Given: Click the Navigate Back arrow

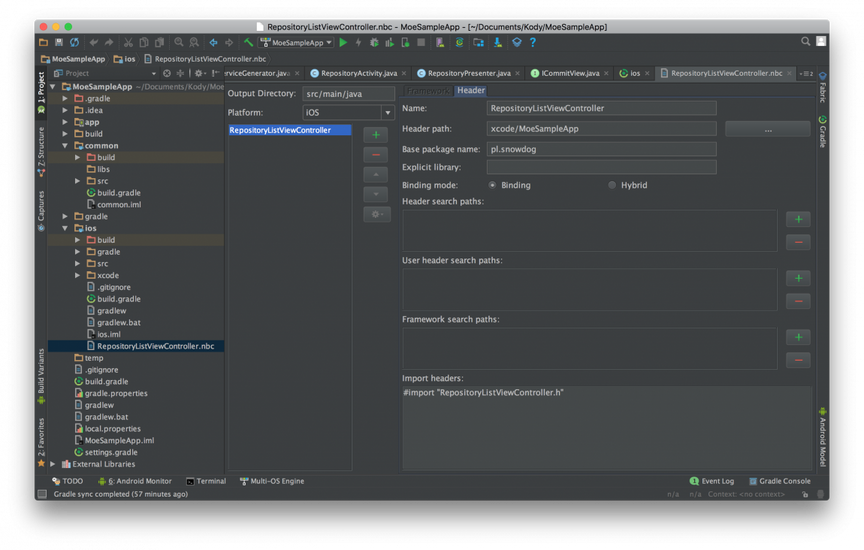Looking at the screenshot, I should click(x=213, y=42).
